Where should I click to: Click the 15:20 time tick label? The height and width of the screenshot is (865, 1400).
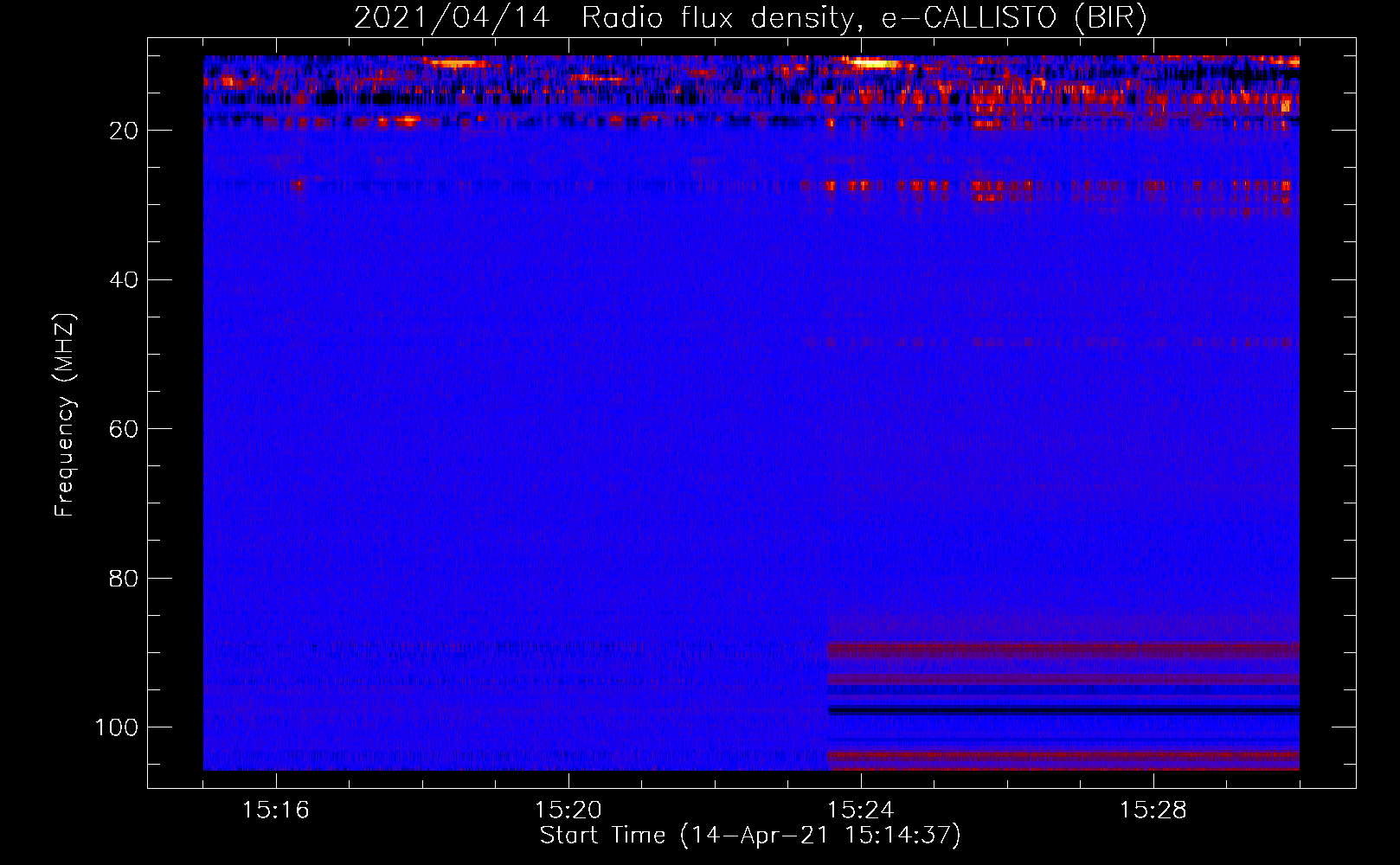[568, 811]
